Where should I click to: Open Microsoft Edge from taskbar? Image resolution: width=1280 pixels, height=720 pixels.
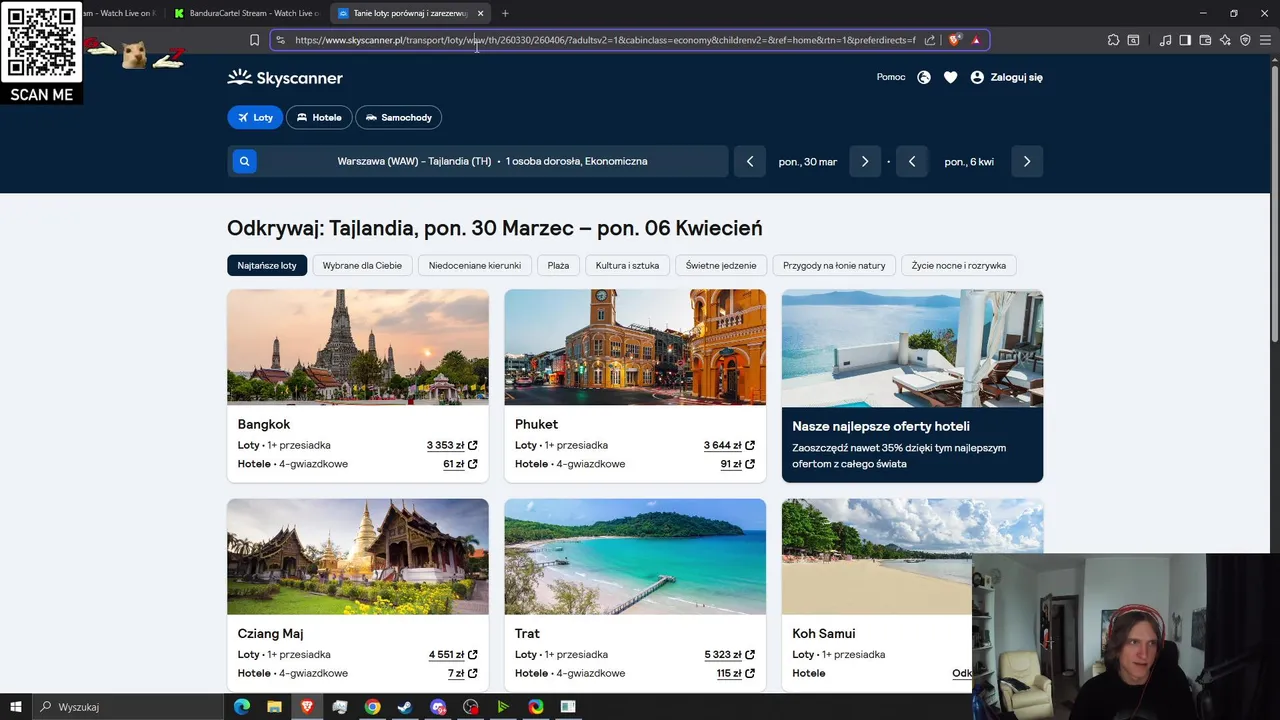point(242,707)
